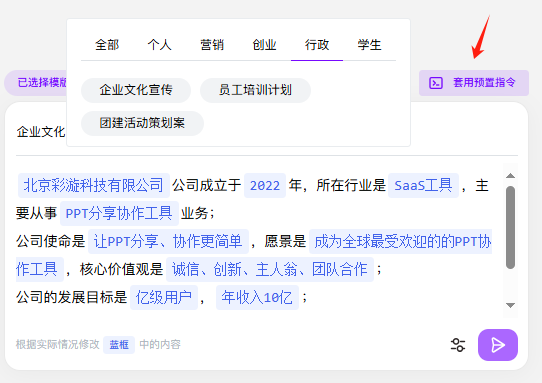Click the vertical scrollbar thumb
Screen dimensions: 542x383
pos(510,227)
